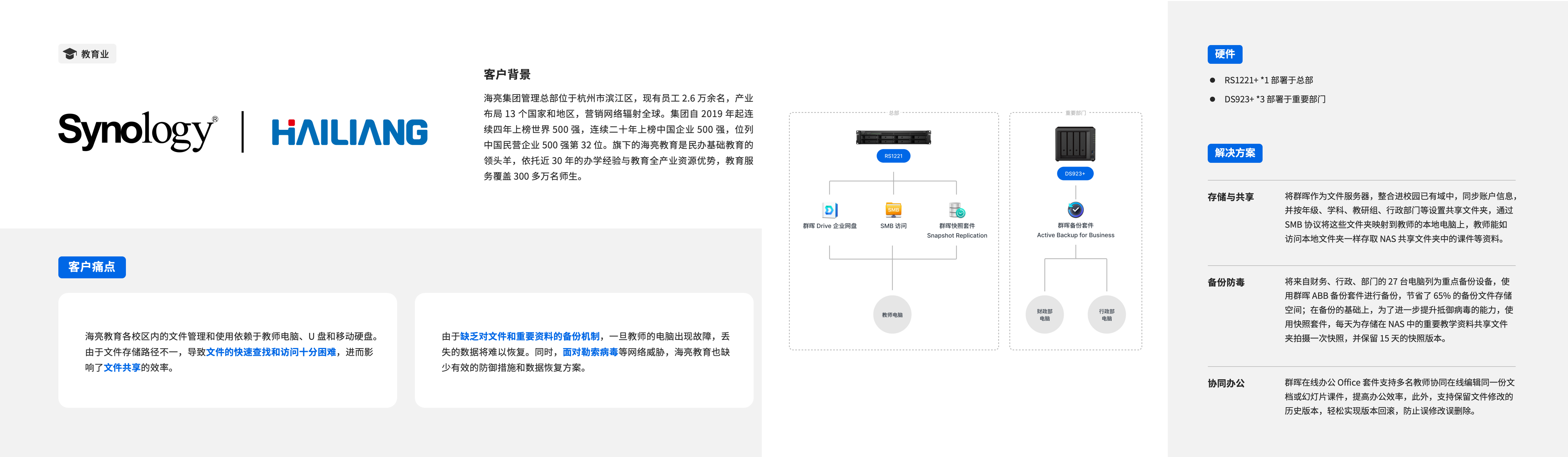The width and height of the screenshot is (1568, 457).
Task: Click the HAILIANG logo
Action: click(x=350, y=132)
